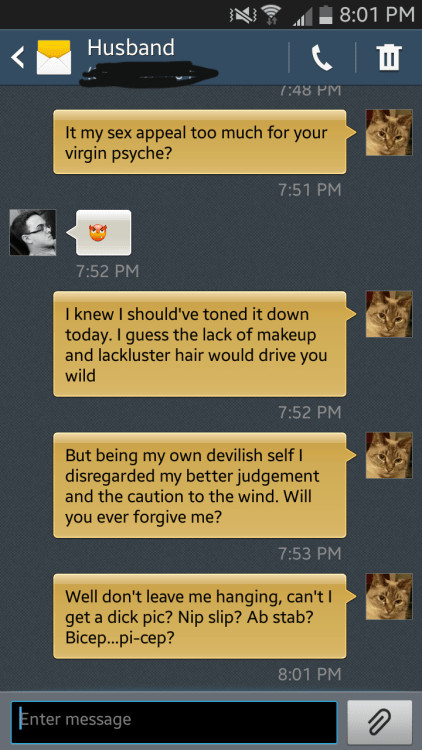Image resolution: width=422 pixels, height=750 pixels.
Task: Select the 'virgin psyche' message bubble
Action: click(200, 142)
